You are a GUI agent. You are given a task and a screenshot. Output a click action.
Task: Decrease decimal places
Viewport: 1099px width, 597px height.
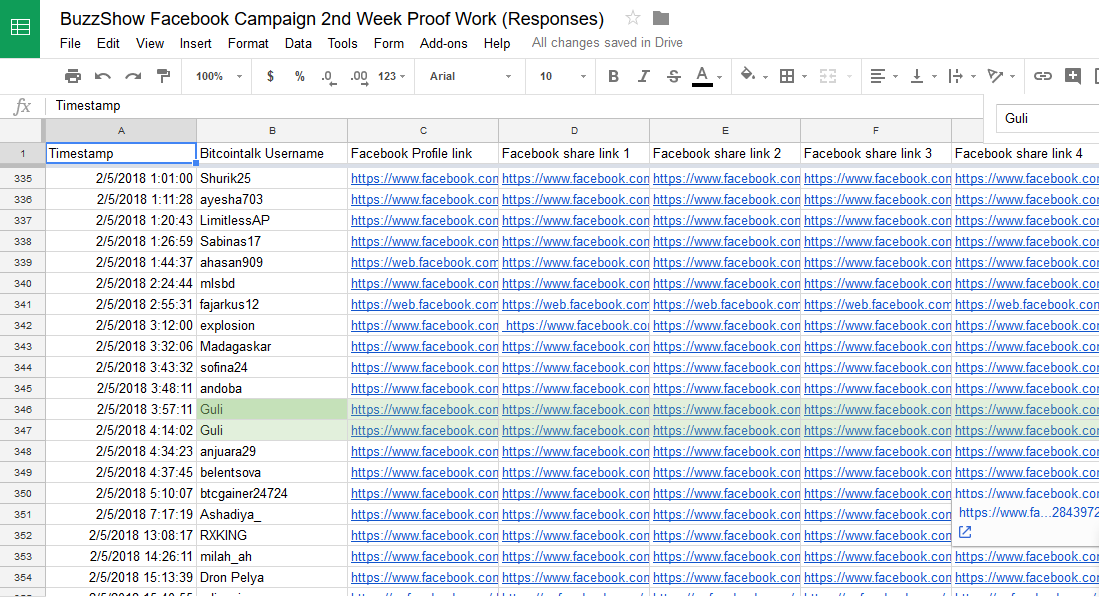pyautogui.click(x=328, y=77)
